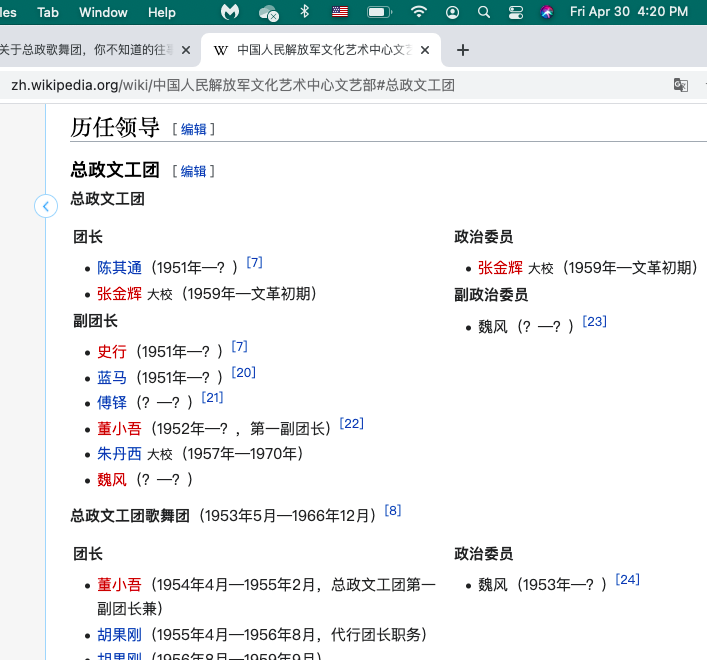707x660 pixels.
Task: Open the battery status menu
Action: click(379, 13)
